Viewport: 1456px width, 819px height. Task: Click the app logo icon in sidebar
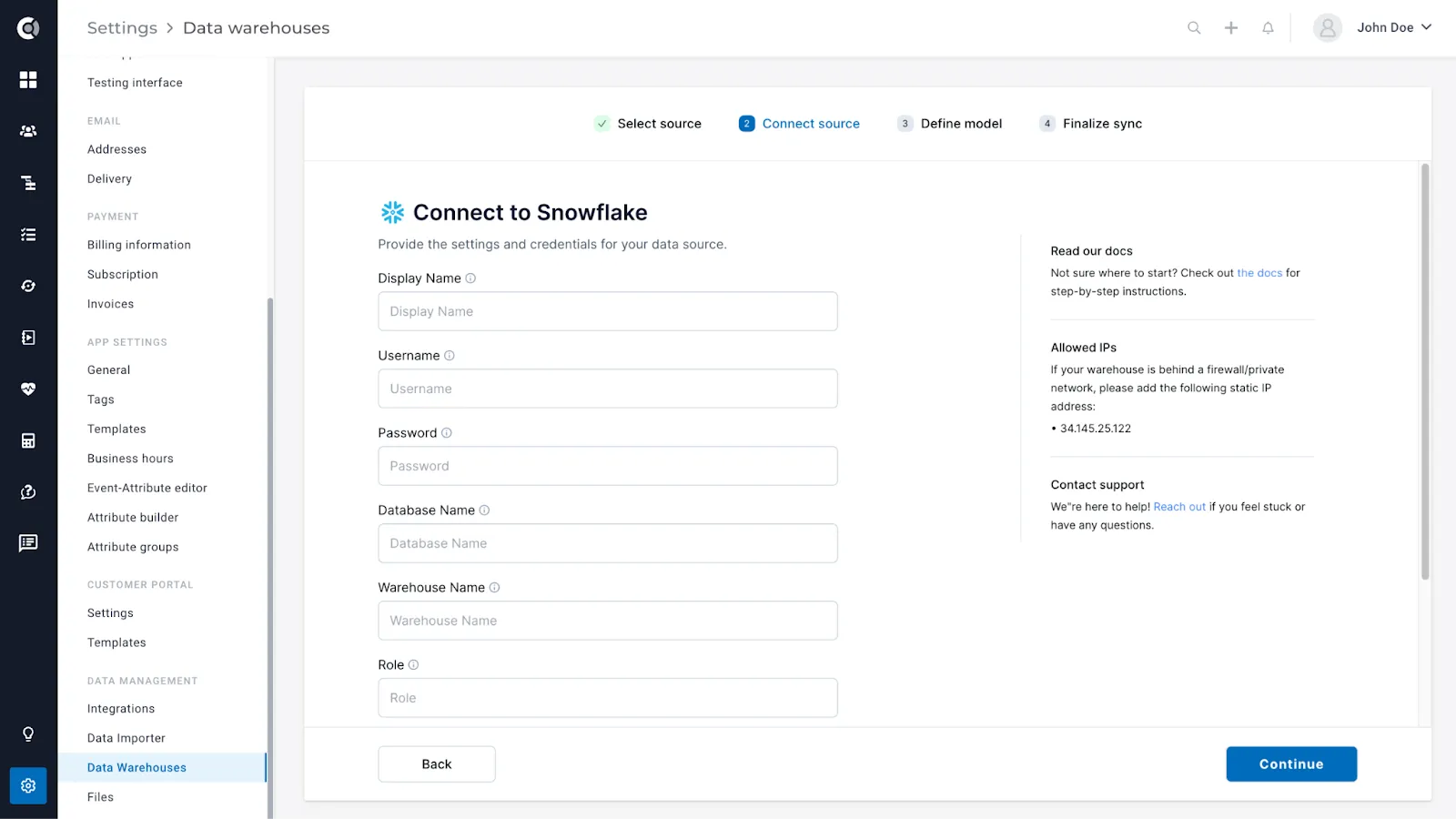pos(28,28)
